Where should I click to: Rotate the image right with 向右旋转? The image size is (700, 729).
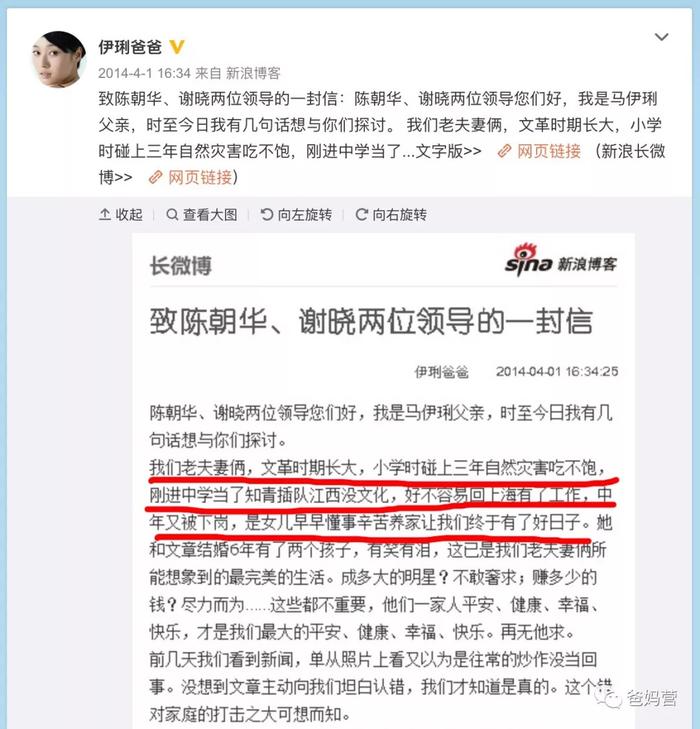point(391,215)
